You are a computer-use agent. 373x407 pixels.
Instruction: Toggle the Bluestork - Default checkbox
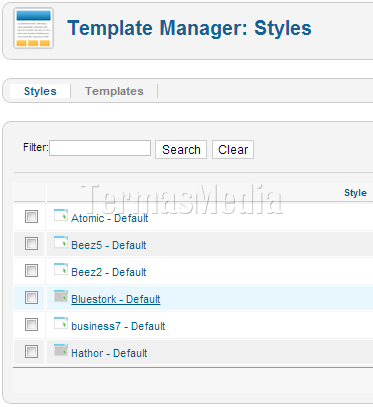[x=31, y=298]
